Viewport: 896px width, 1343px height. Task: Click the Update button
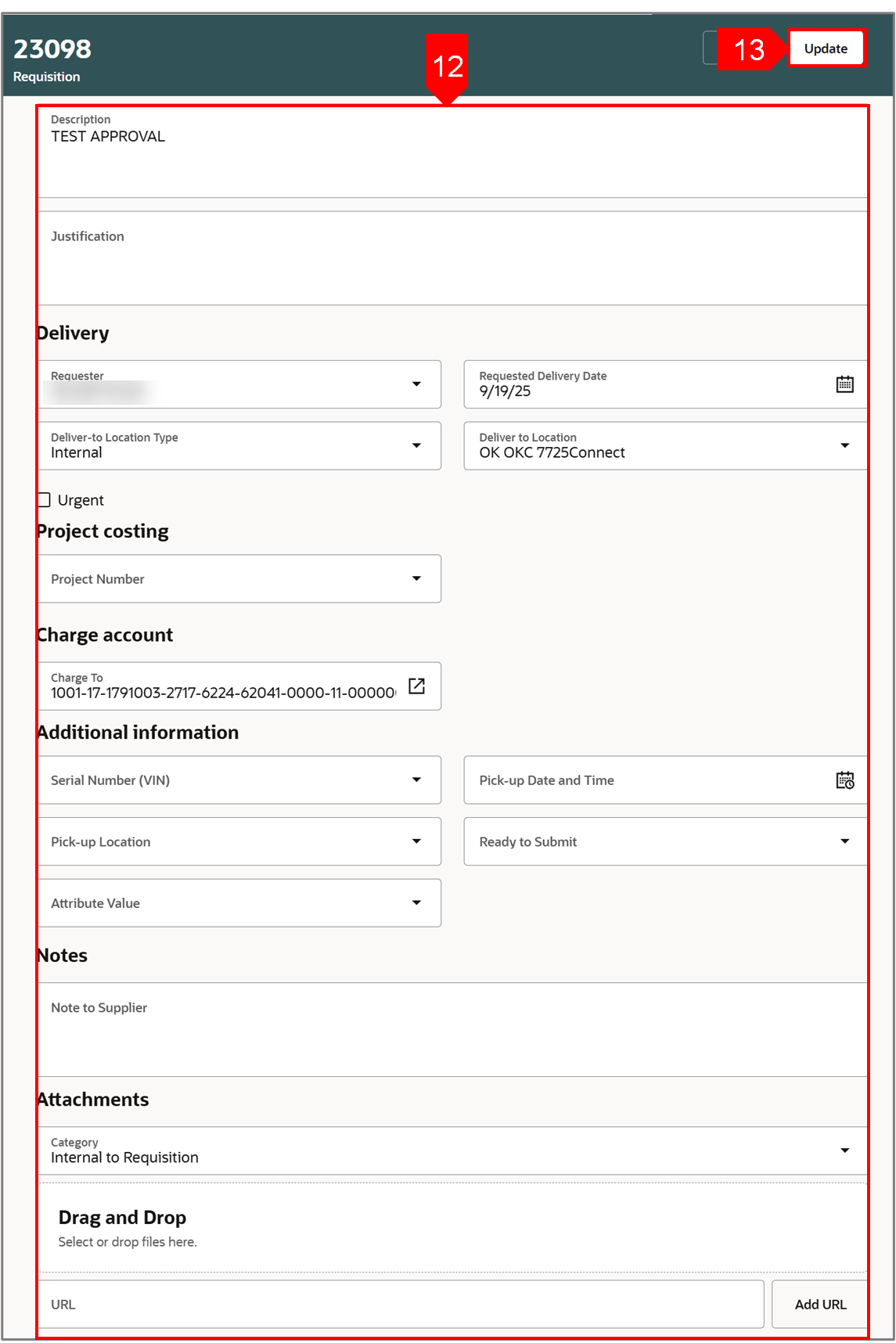click(826, 49)
